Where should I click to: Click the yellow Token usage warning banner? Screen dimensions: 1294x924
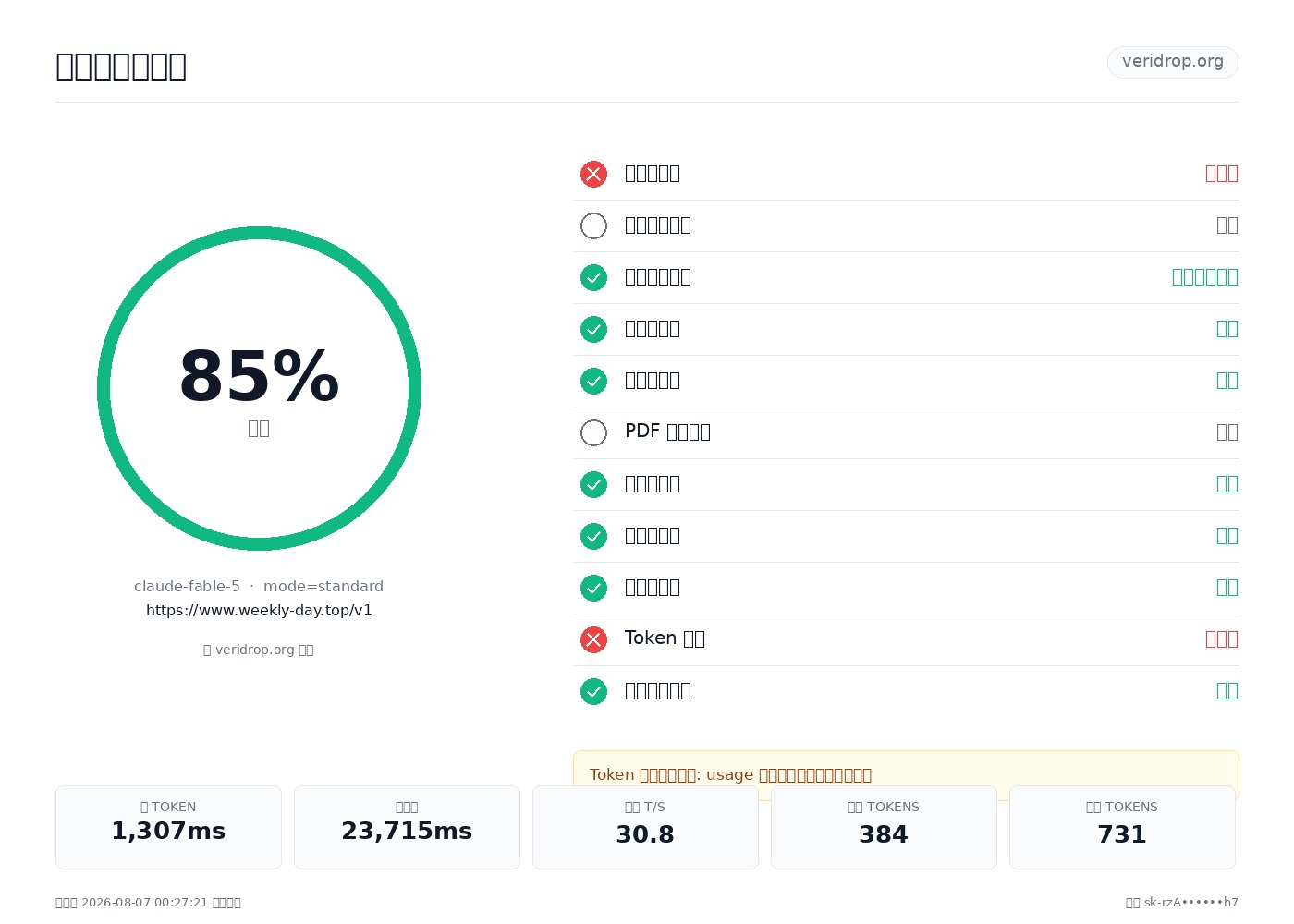906,774
